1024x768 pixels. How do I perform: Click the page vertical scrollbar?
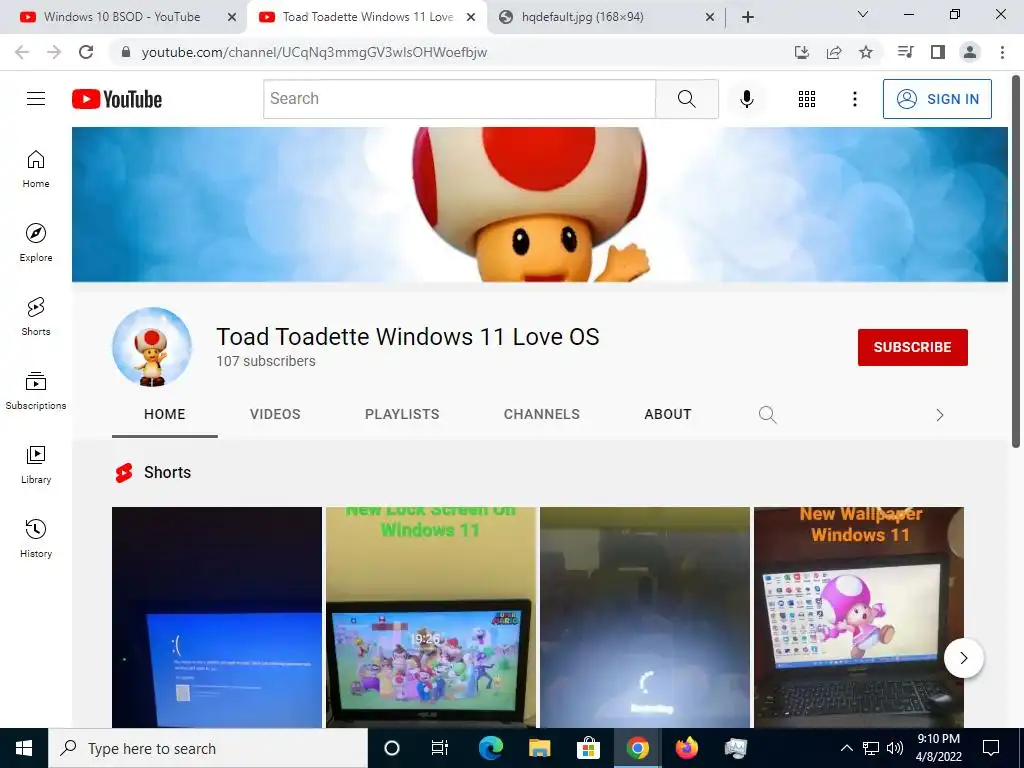(1016, 263)
